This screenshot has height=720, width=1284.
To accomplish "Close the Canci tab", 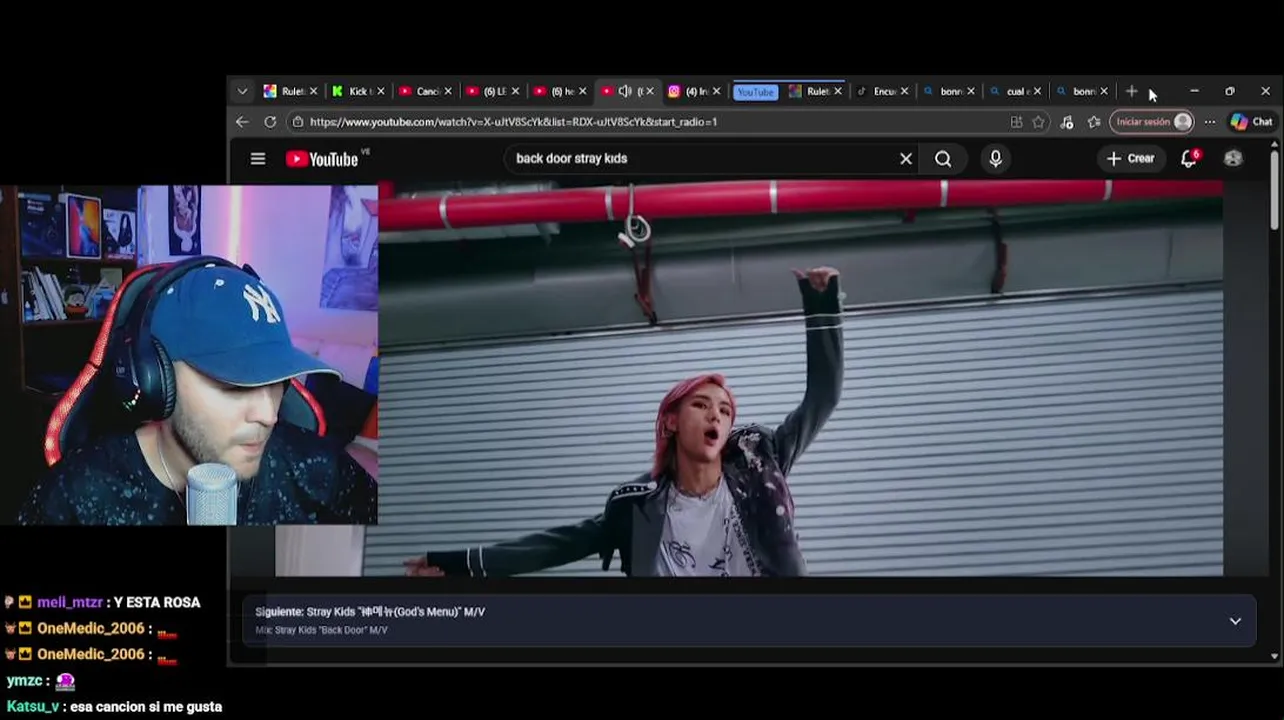I will click(447, 91).
